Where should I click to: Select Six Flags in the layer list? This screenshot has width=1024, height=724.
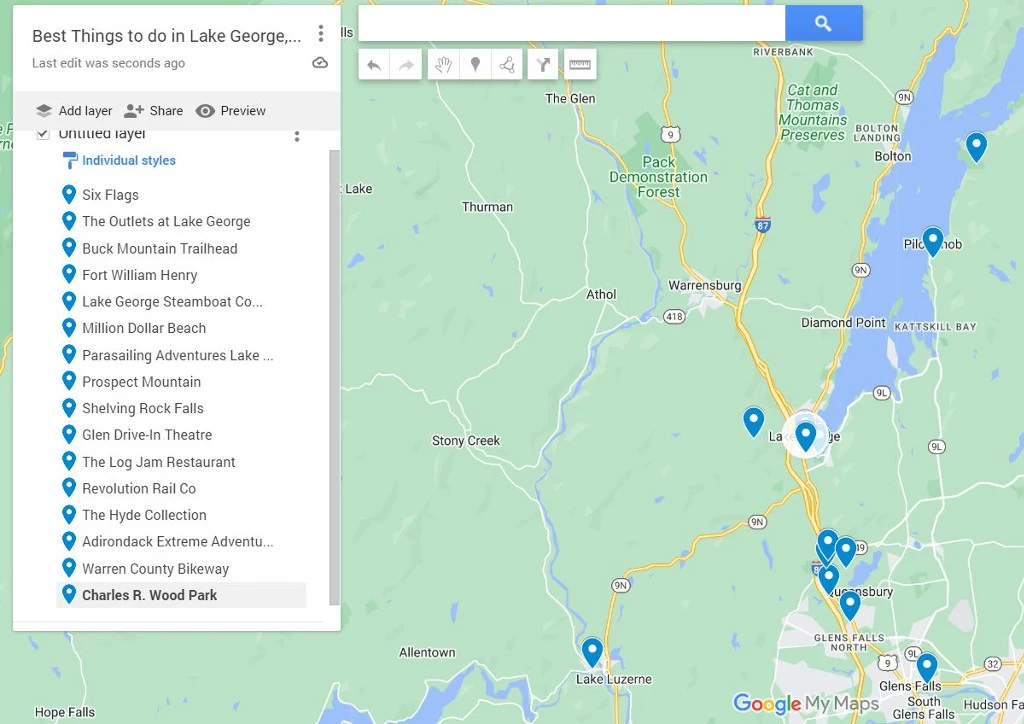tap(181, 195)
